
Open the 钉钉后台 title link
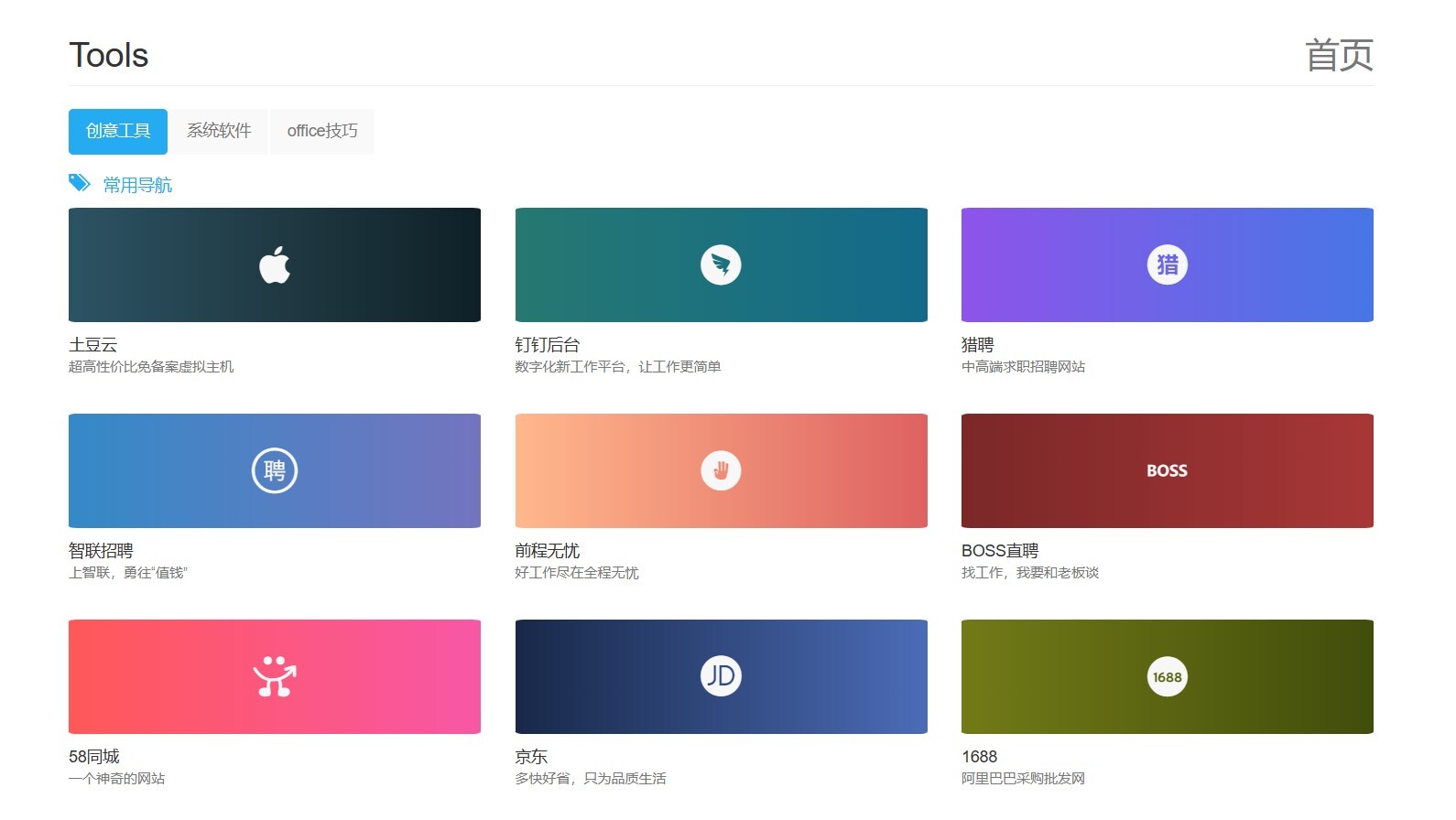[548, 345]
